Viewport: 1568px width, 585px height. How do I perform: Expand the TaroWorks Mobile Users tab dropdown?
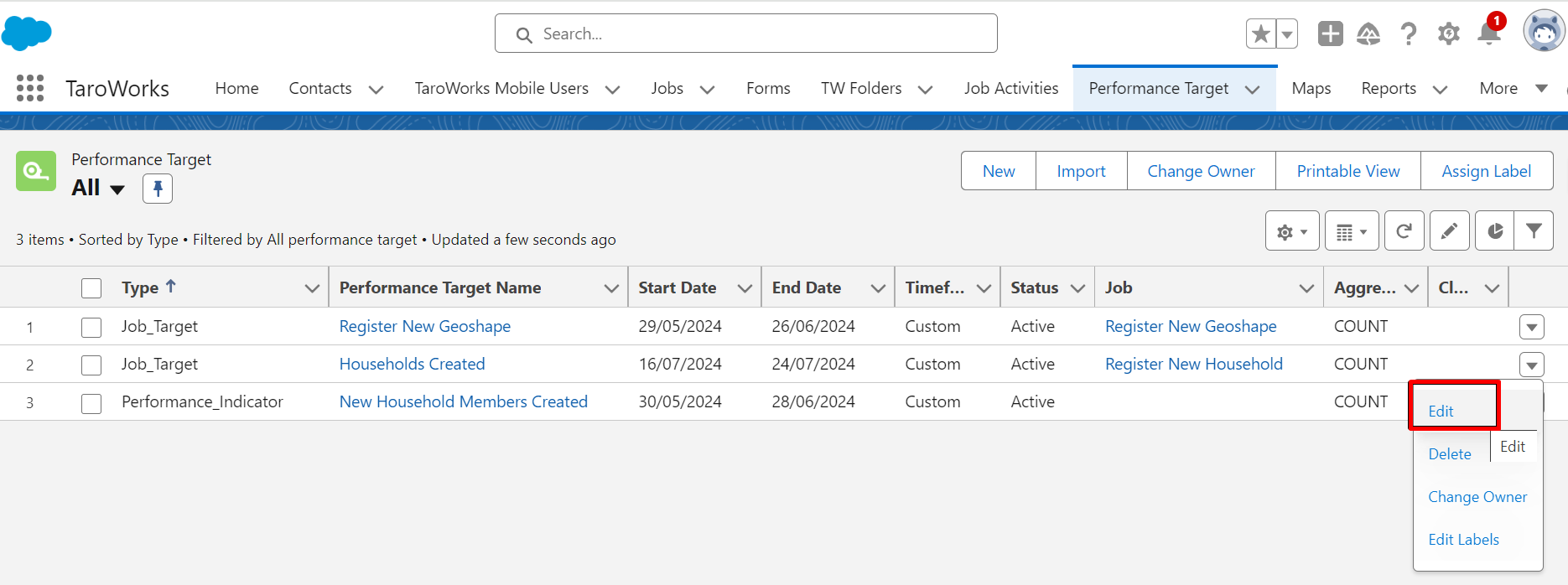[x=613, y=90]
